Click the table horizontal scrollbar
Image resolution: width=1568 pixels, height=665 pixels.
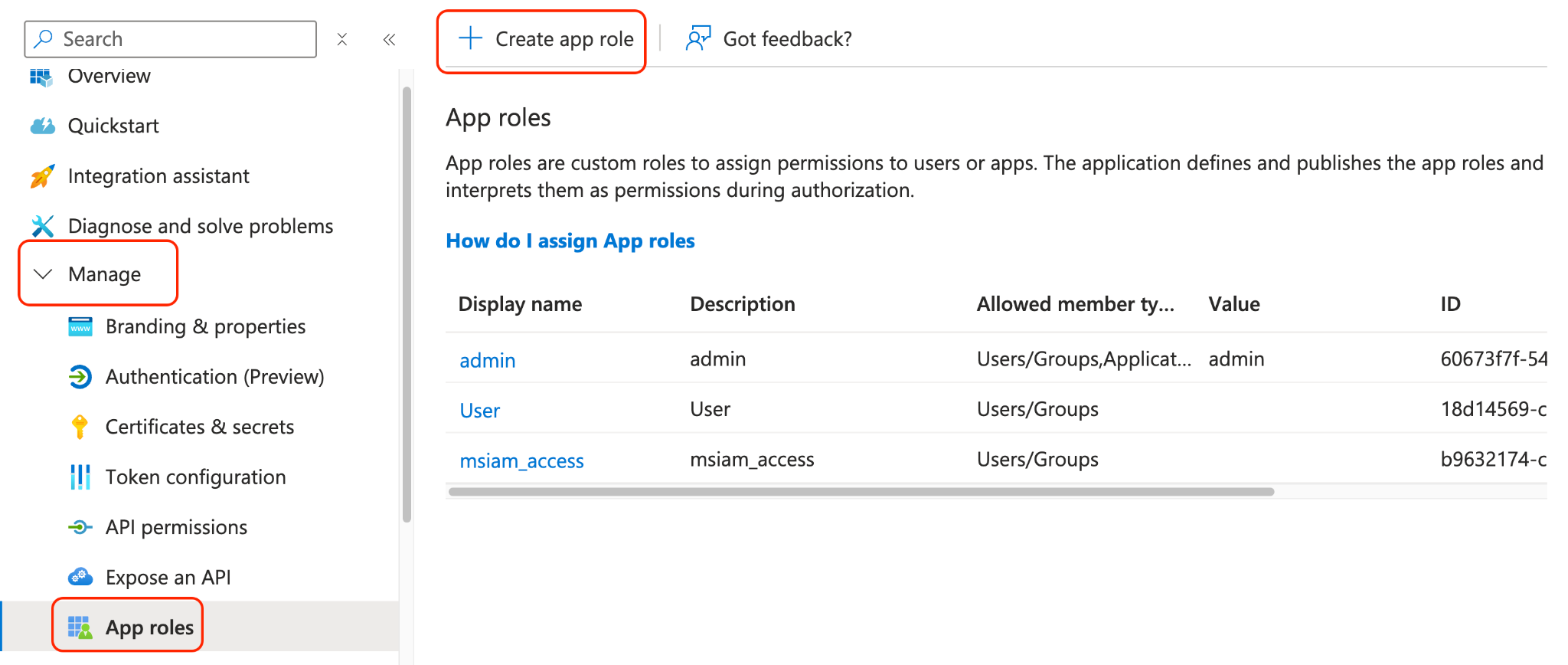tap(861, 492)
